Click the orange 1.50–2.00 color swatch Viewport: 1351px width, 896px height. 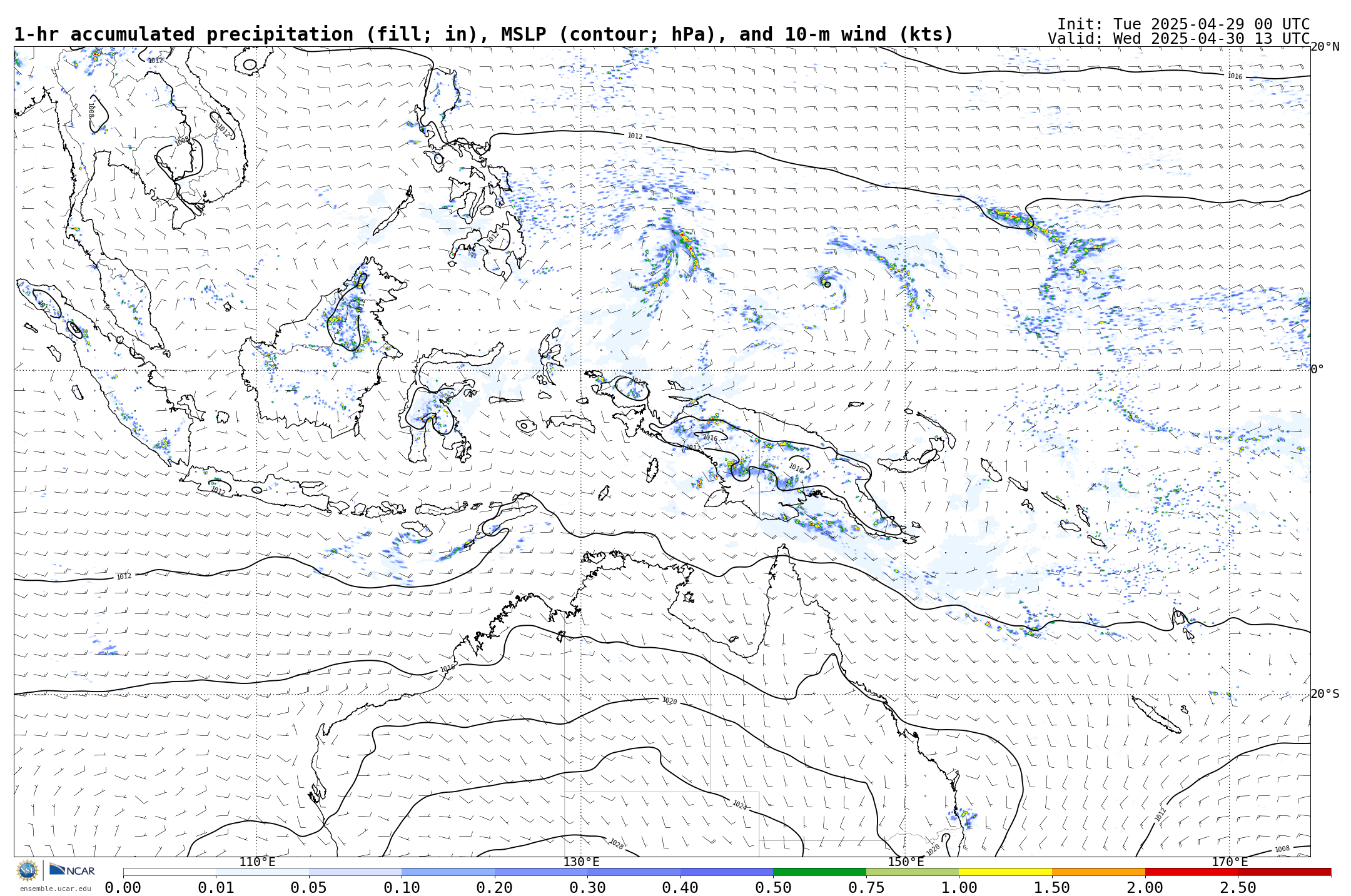click(1098, 872)
